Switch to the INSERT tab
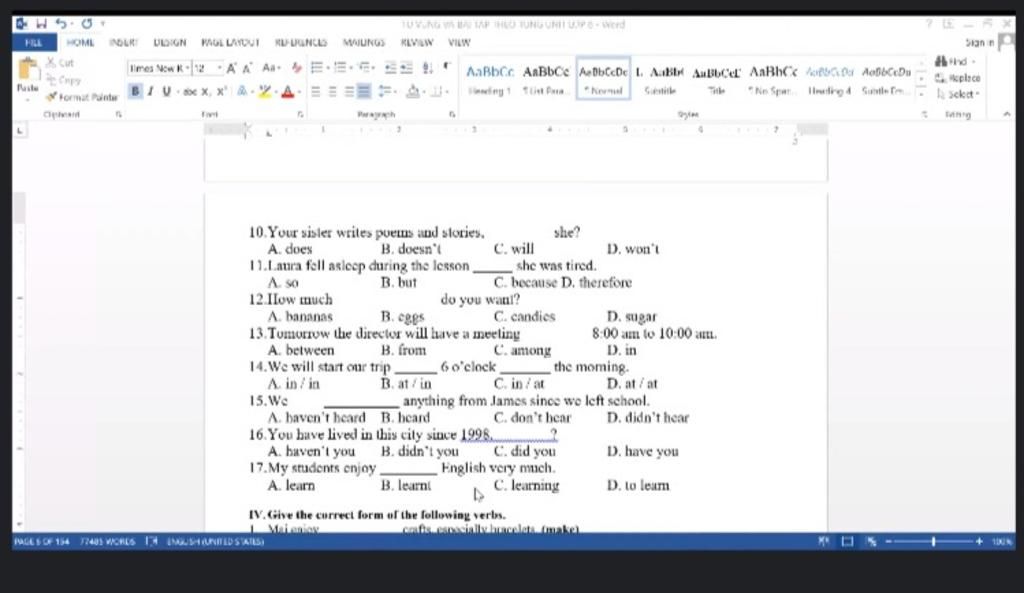Viewport: 1024px width, 593px height. pos(123,42)
